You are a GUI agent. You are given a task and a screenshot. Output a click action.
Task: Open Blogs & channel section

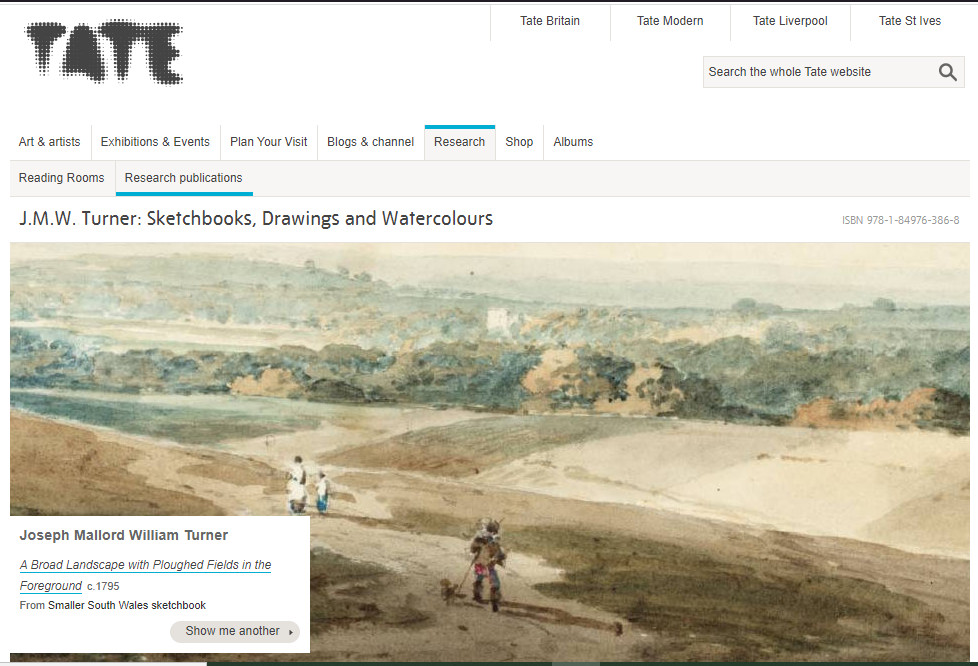[x=370, y=142]
